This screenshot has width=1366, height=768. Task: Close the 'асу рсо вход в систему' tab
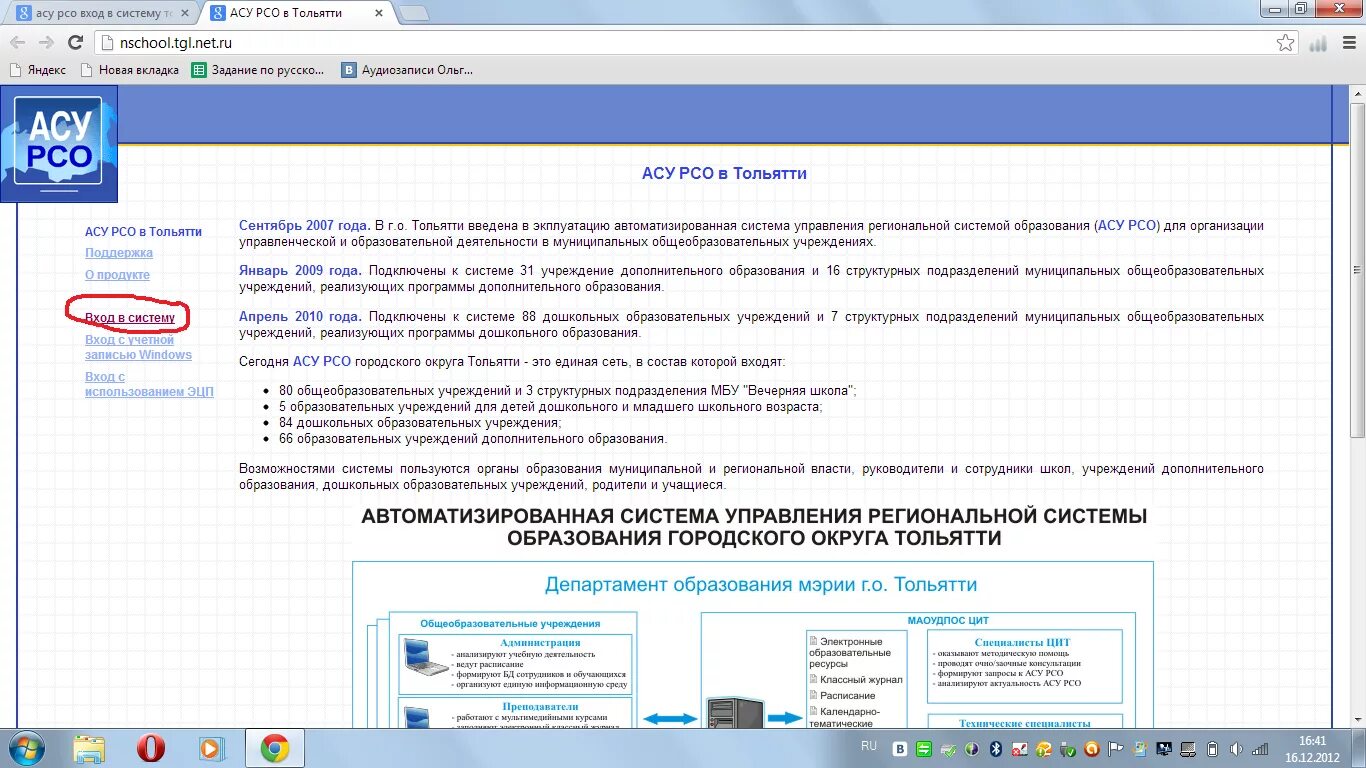tap(183, 13)
